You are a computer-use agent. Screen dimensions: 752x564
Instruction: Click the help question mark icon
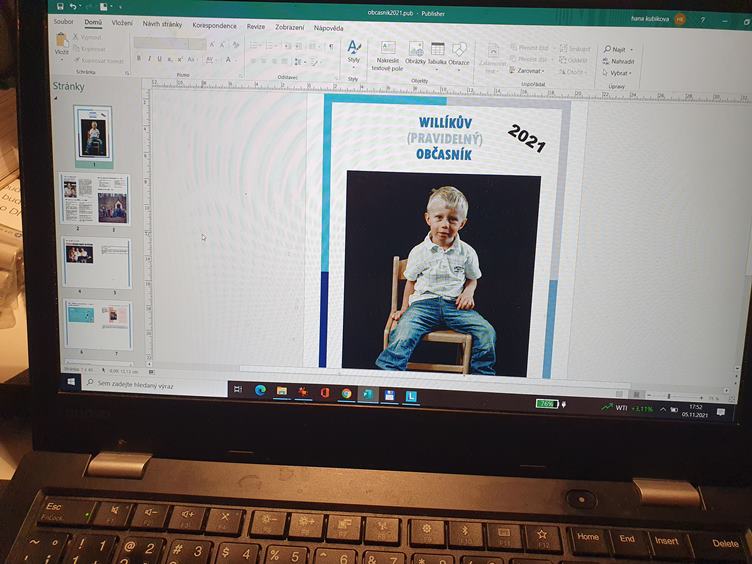703,20
